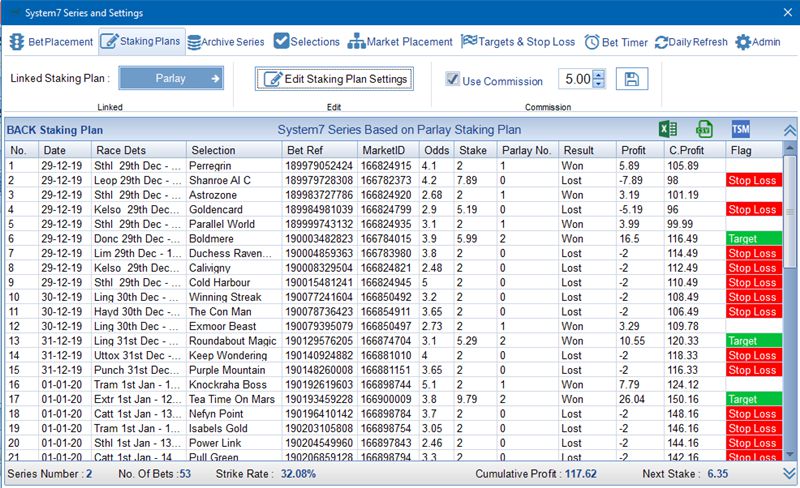Toggle the Use Commission checkbox
Screen dimensions: 800x488
pyautogui.click(x=452, y=79)
